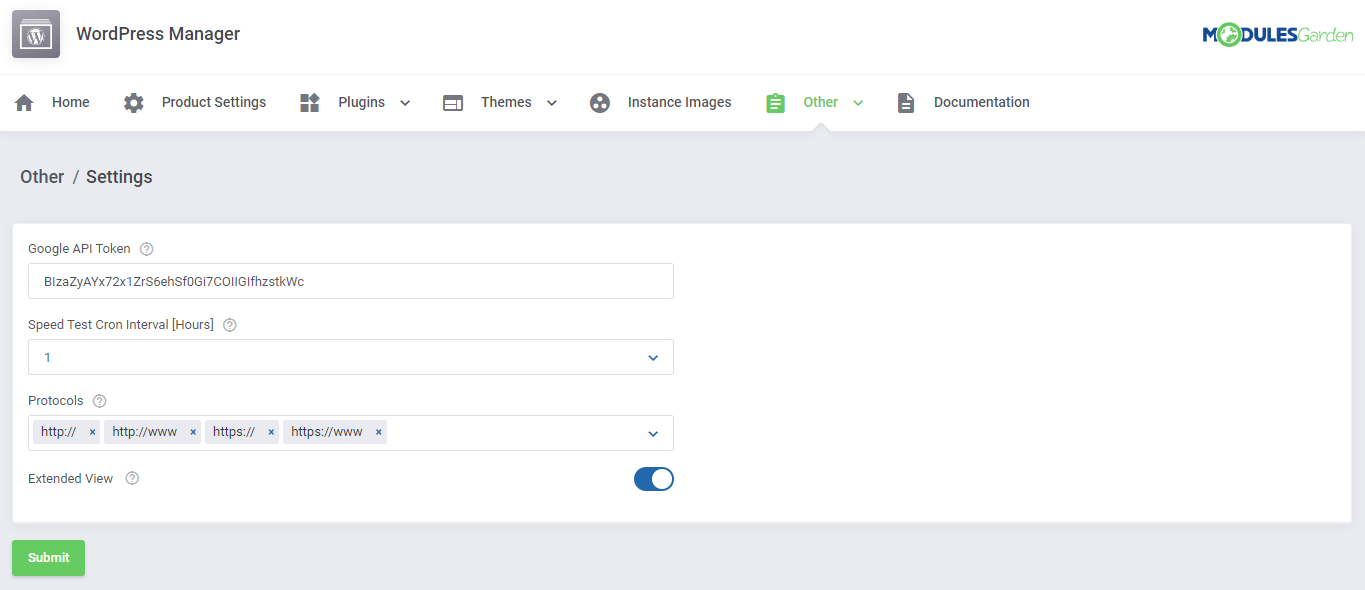Click the Plugins widgets icon
Viewport: 1365px width, 590px height.
click(310, 103)
